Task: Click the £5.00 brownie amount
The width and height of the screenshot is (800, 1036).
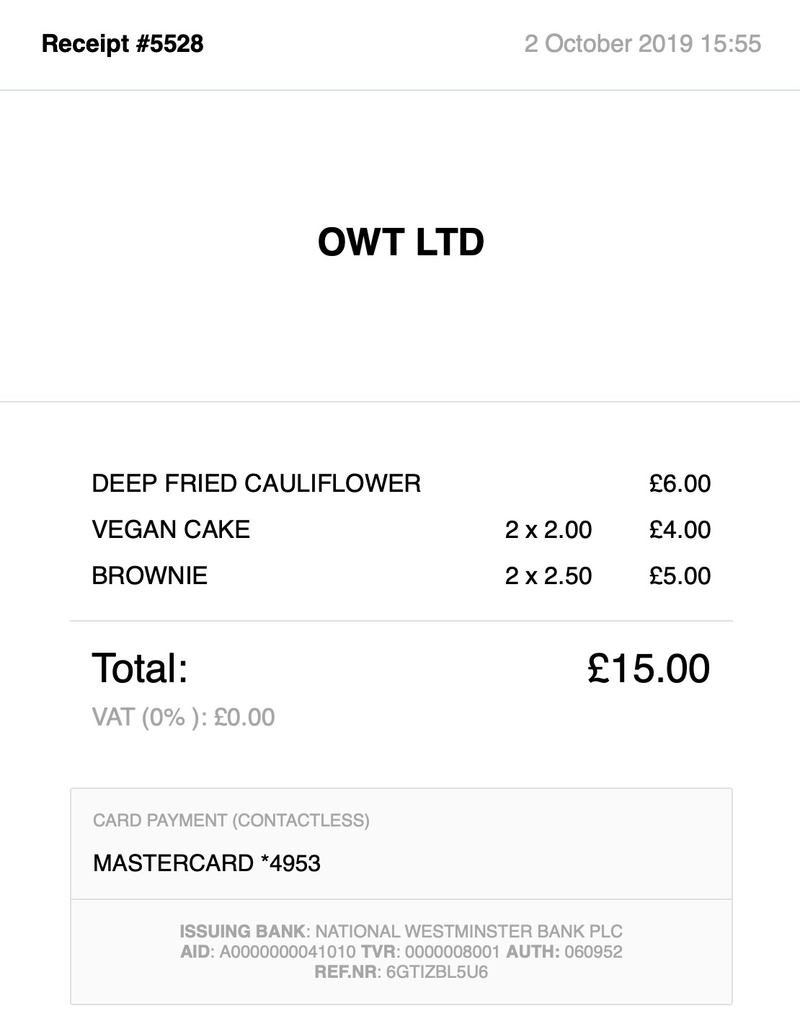Action: 680,576
